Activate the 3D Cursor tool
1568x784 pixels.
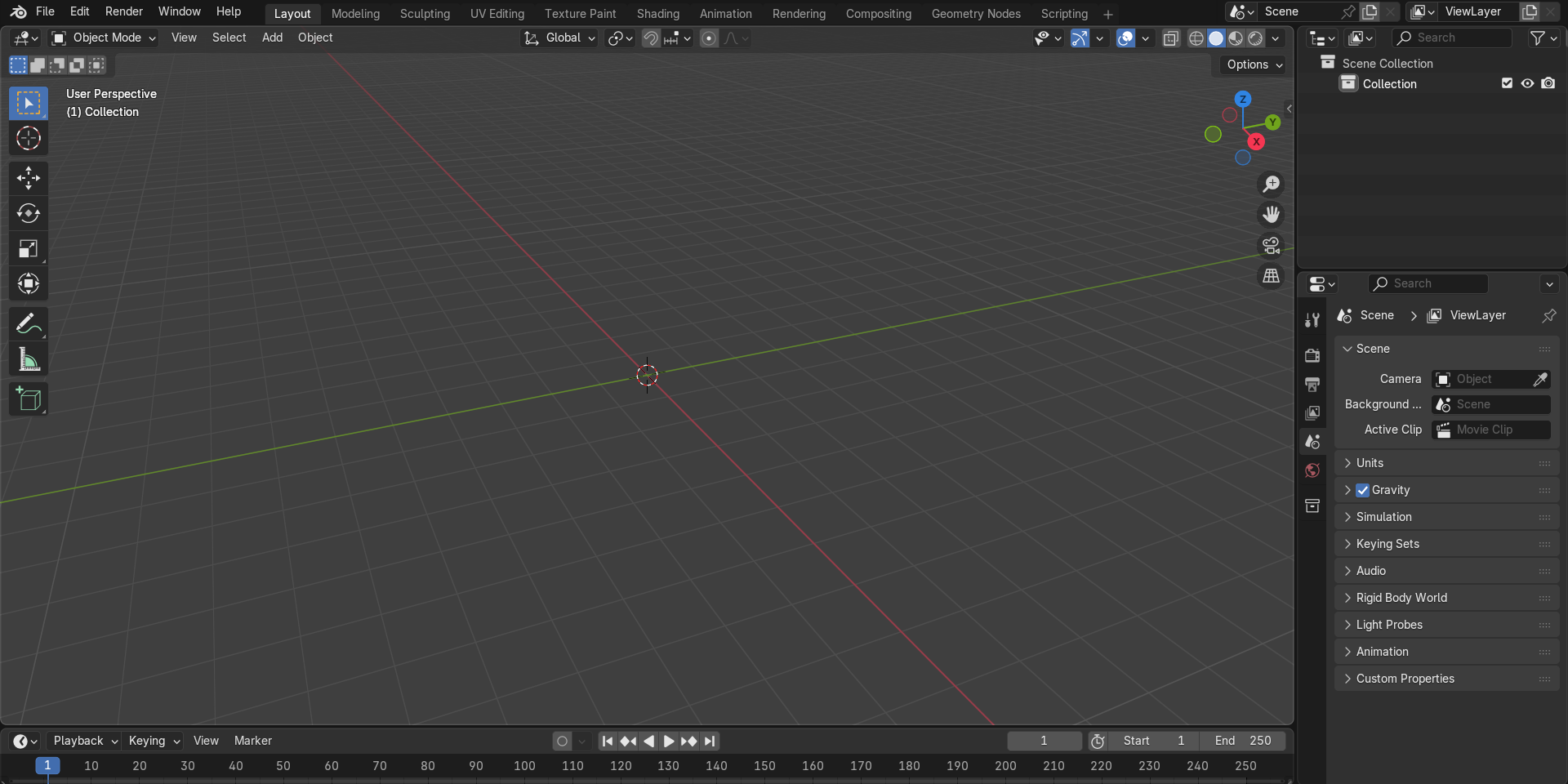[29, 139]
